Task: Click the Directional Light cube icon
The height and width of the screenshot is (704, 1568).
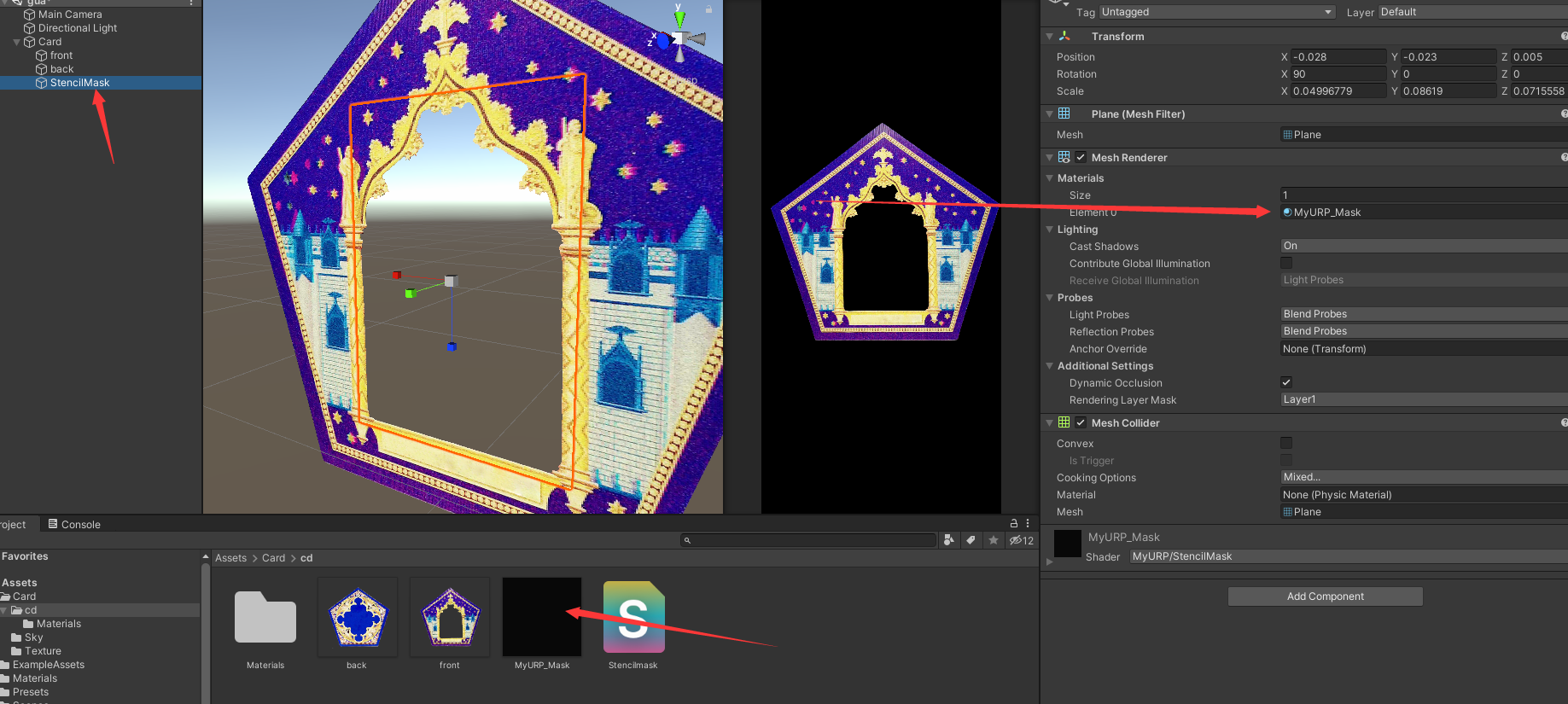Action: coord(30,28)
